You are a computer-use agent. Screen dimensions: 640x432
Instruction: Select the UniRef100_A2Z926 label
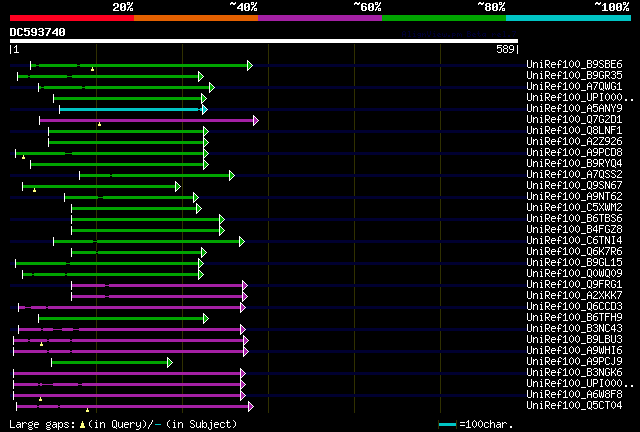(574, 141)
